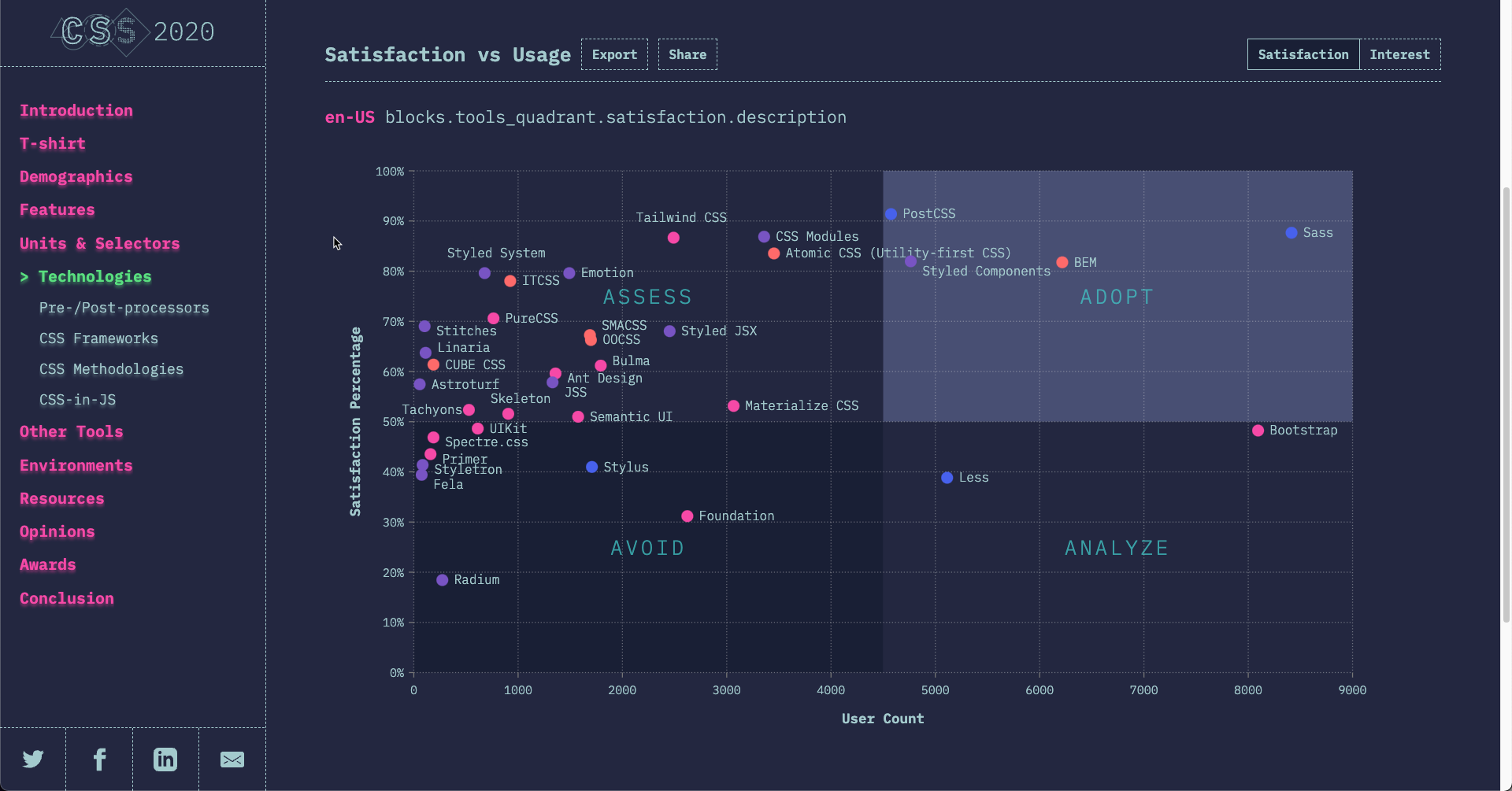Select the Sass data point

tap(1291, 233)
